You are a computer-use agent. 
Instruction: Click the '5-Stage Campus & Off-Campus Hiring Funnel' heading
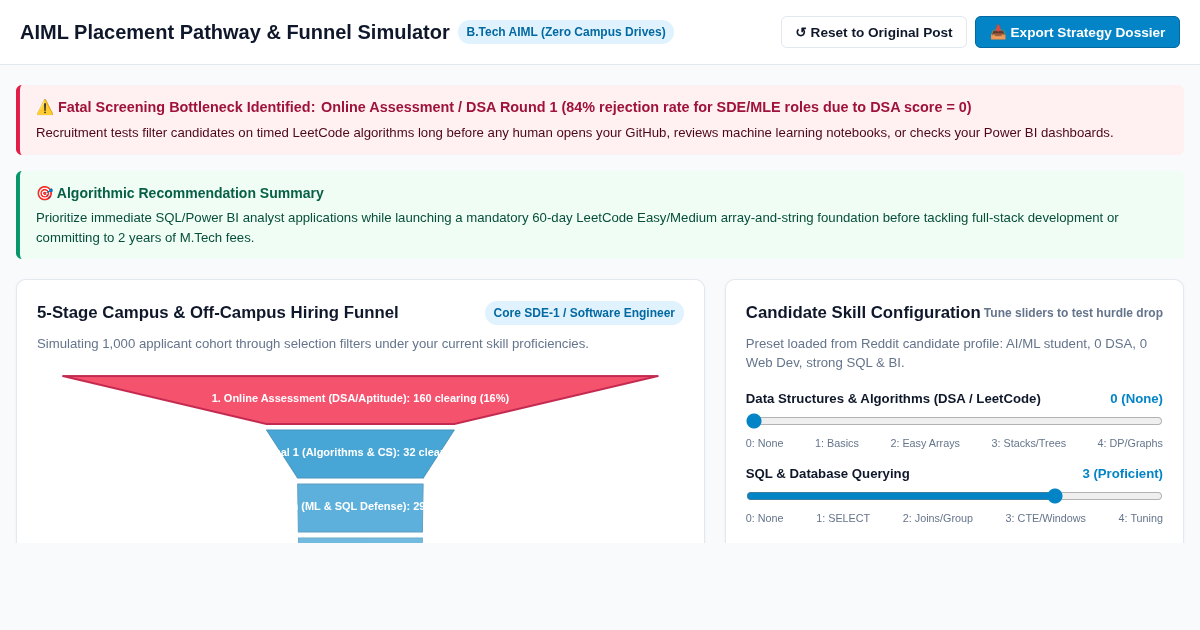pyautogui.click(x=218, y=313)
